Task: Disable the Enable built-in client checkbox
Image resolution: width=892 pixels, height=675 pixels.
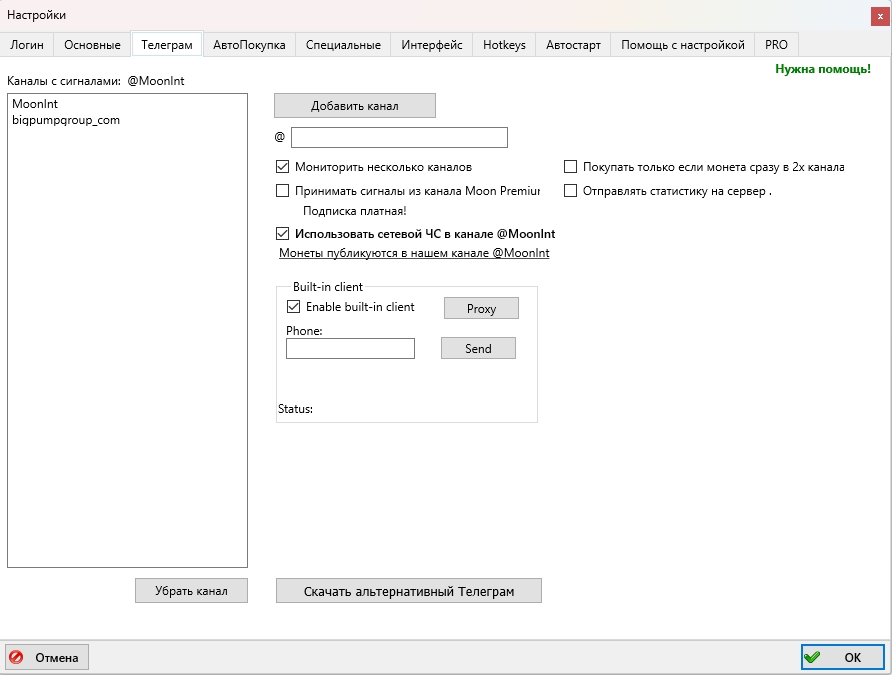Action: click(294, 307)
